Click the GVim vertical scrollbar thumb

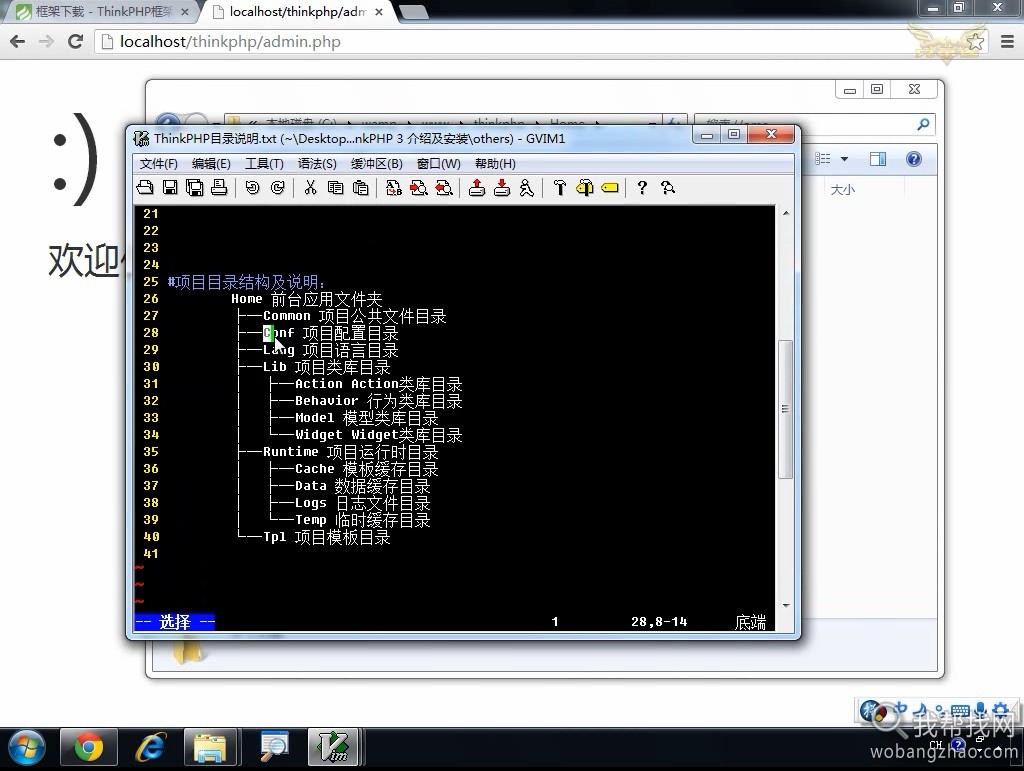click(x=786, y=409)
